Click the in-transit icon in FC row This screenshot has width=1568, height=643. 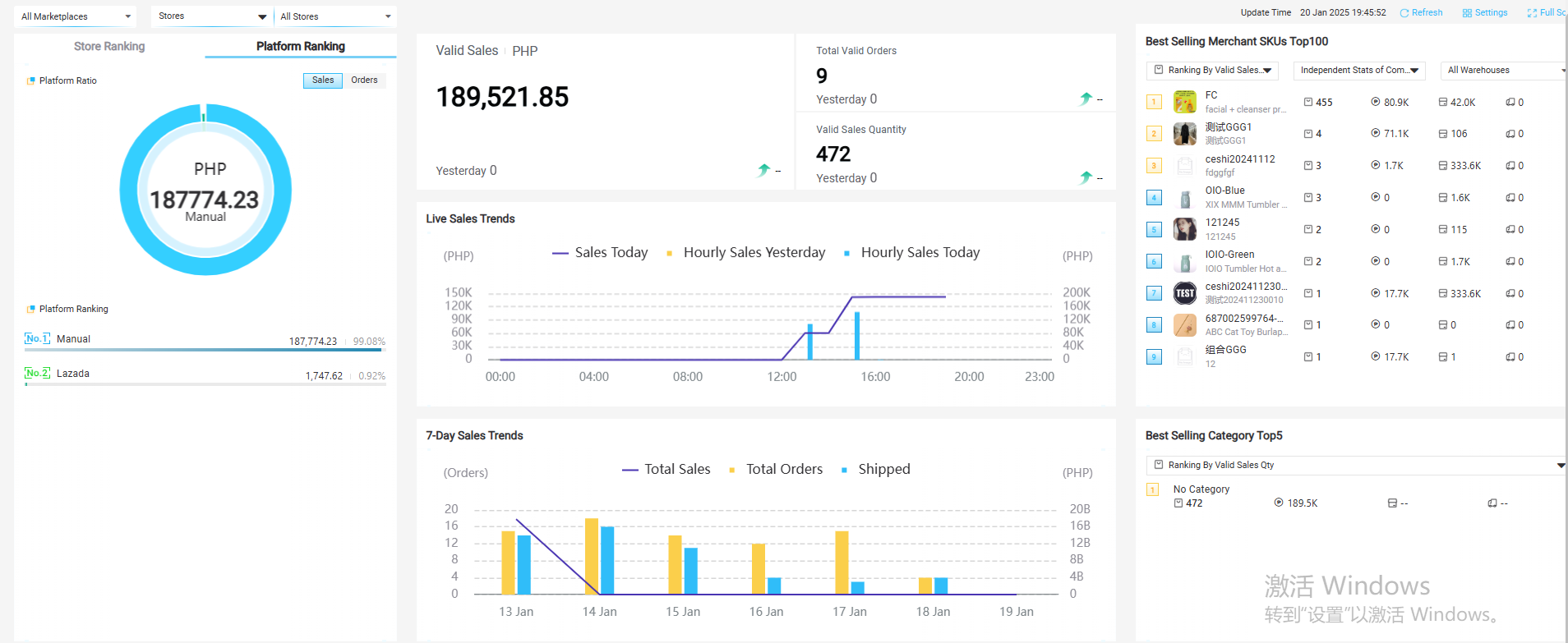tap(1510, 102)
